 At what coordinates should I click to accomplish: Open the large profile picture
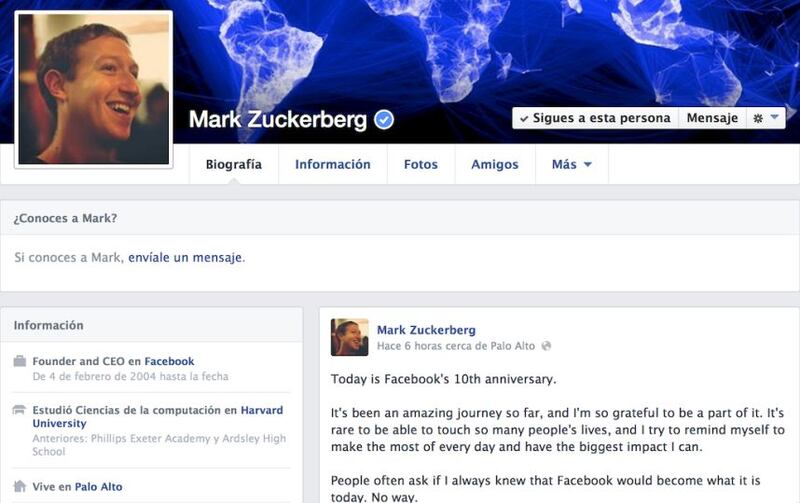coord(94,89)
